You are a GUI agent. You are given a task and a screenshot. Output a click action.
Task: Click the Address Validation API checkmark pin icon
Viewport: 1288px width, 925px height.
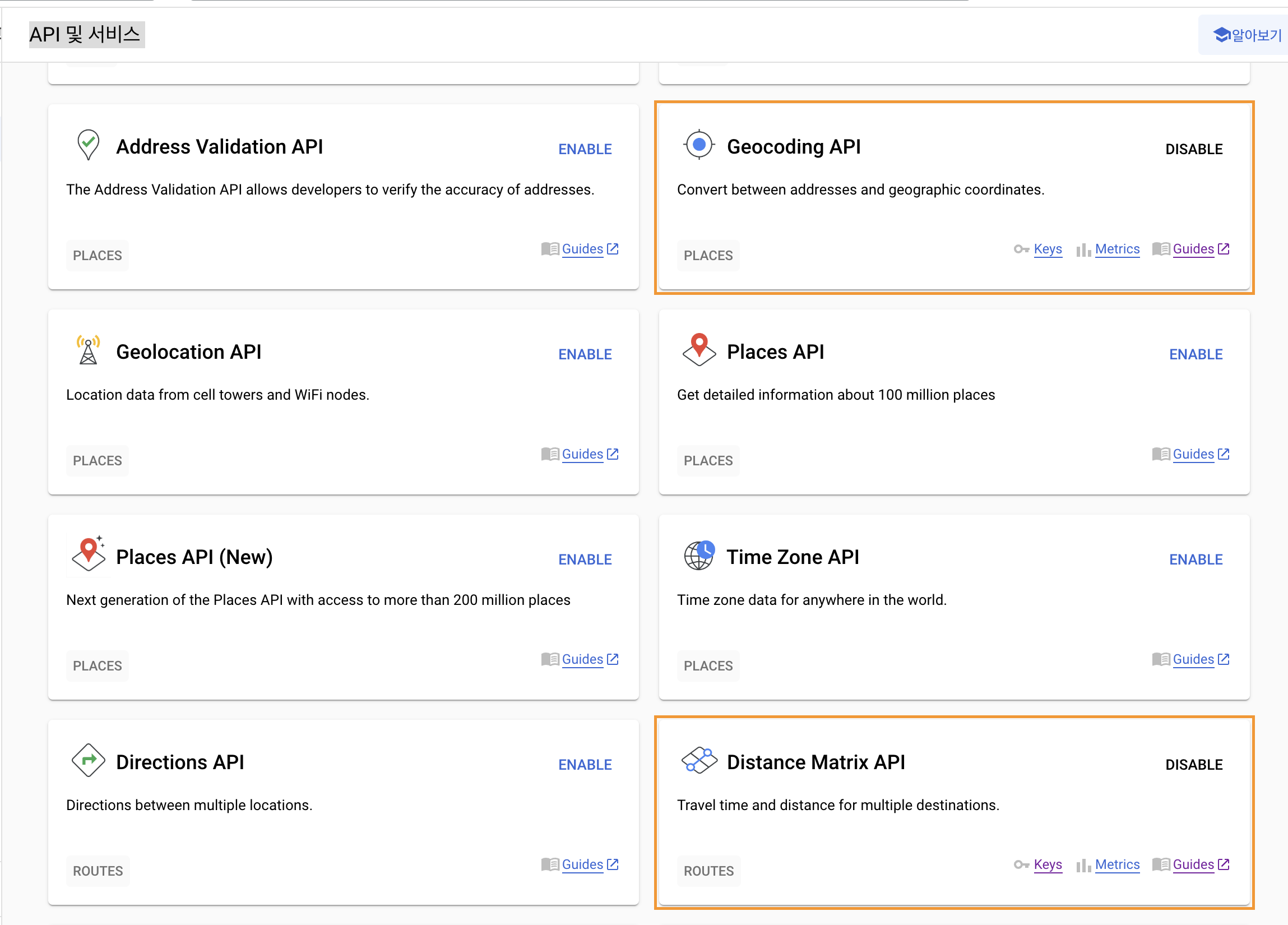[88, 145]
